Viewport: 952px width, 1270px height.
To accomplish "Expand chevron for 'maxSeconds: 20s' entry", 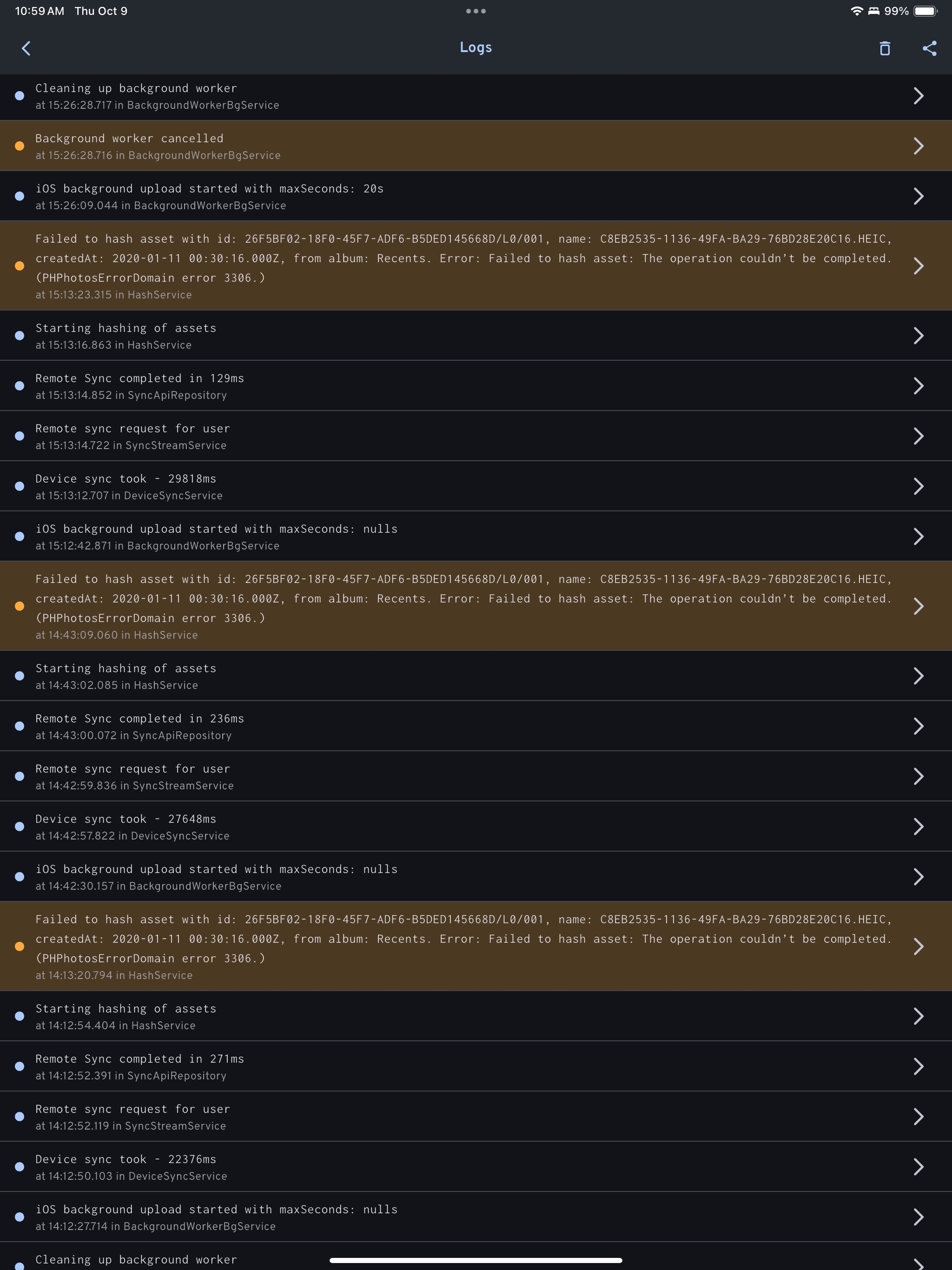I will click(x=918, y=196).
